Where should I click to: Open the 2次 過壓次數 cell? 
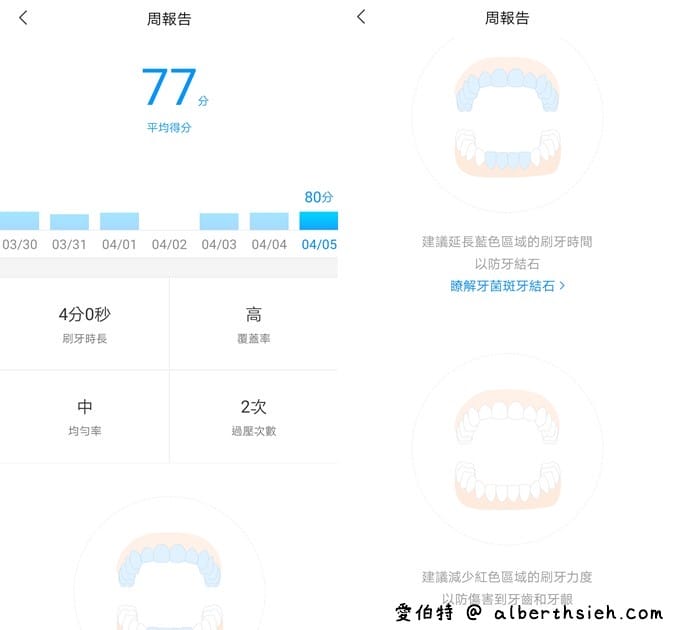[254, 417]
